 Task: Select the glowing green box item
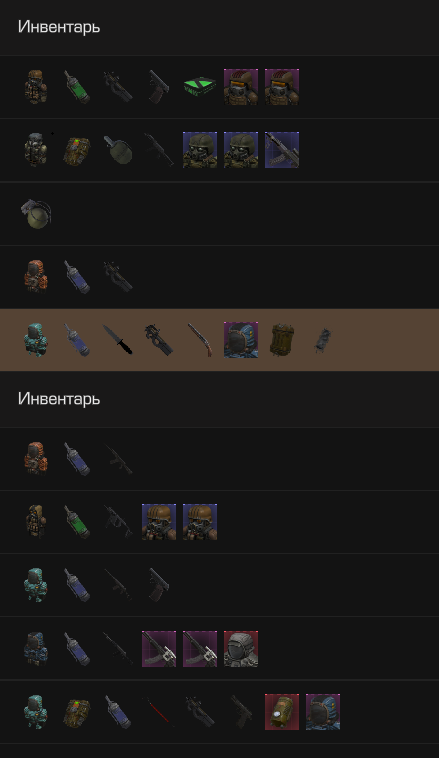click(x=199, y=87)
